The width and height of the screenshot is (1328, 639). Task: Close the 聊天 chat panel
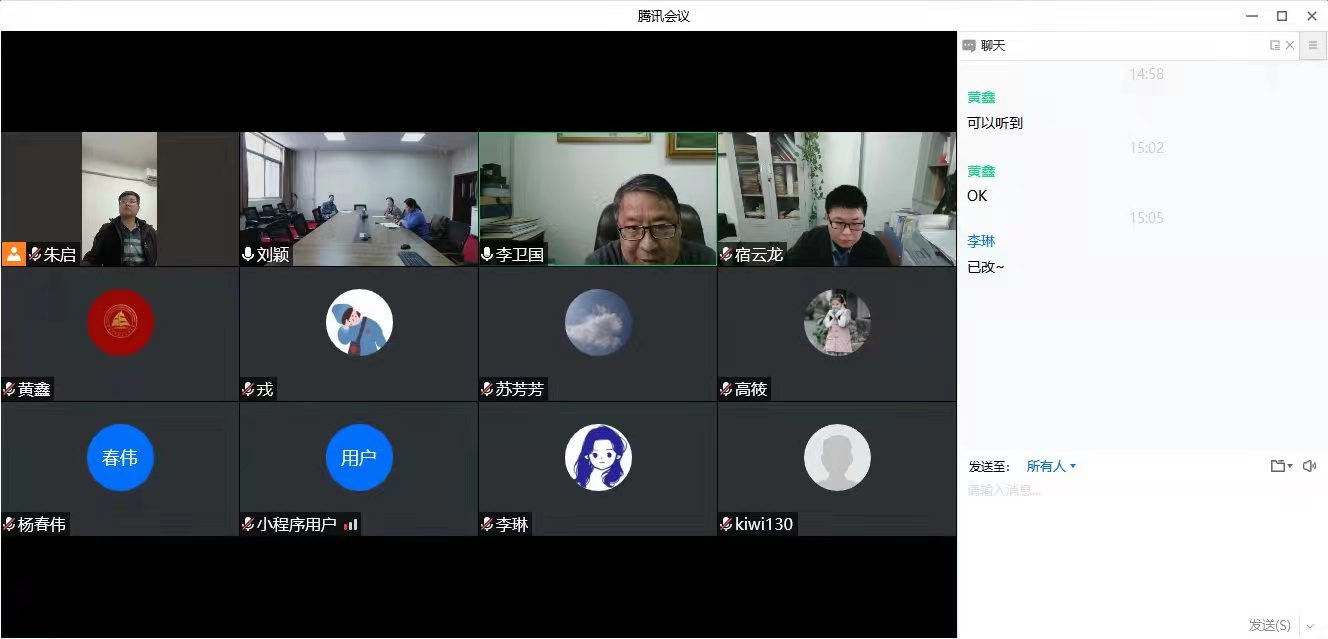click(1290, 45)
